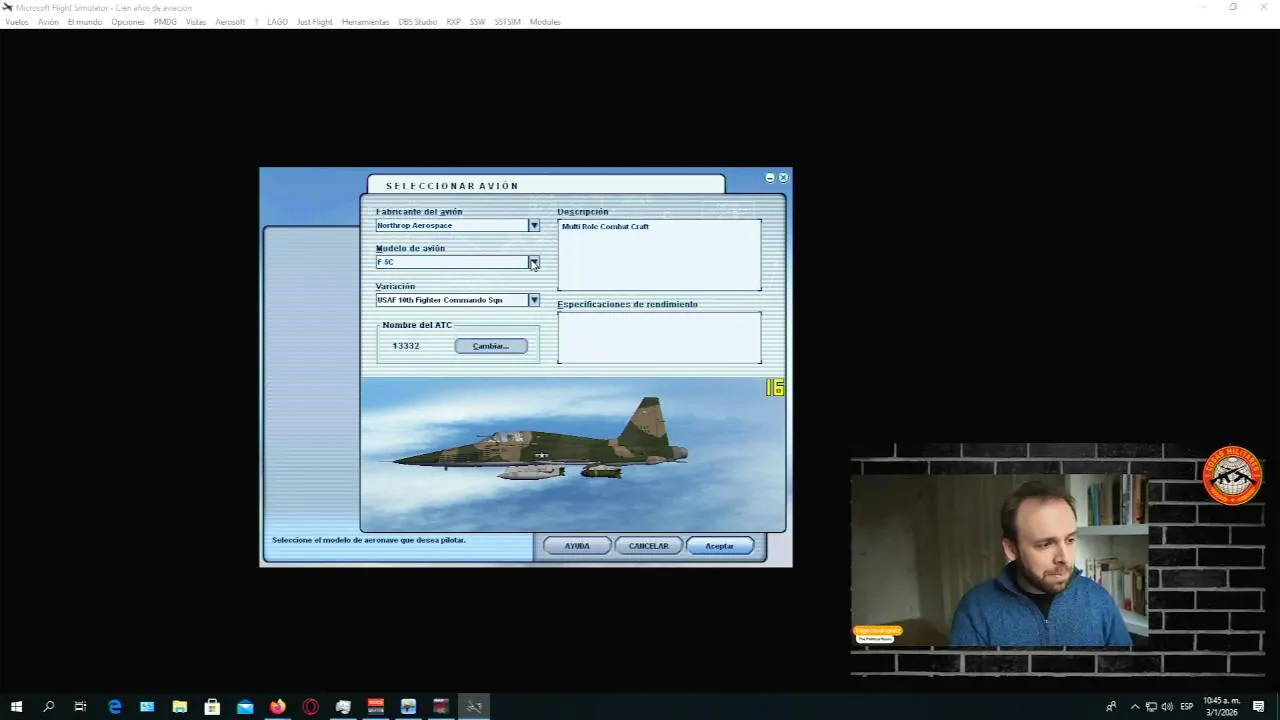Open the Fabricante del avión dropdown arrow
The image size is (1280, 720).
534,226
